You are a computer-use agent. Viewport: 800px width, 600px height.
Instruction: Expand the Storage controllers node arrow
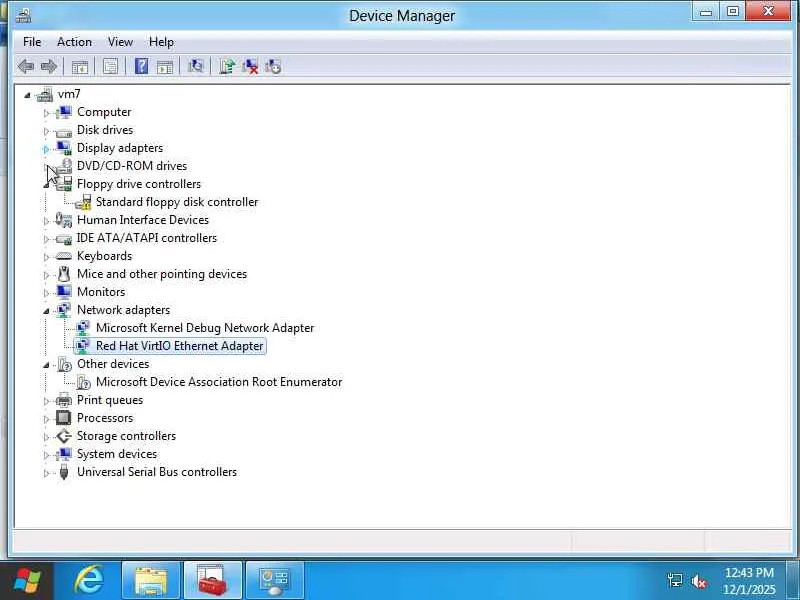(x=46, y=437)
